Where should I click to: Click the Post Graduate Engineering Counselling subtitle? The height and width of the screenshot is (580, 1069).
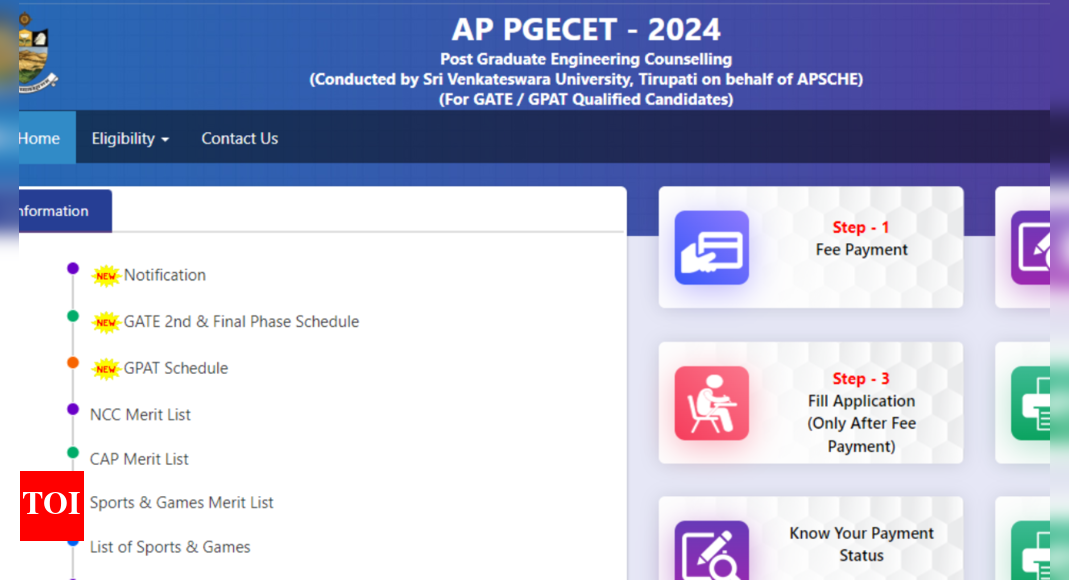[586, 59]
